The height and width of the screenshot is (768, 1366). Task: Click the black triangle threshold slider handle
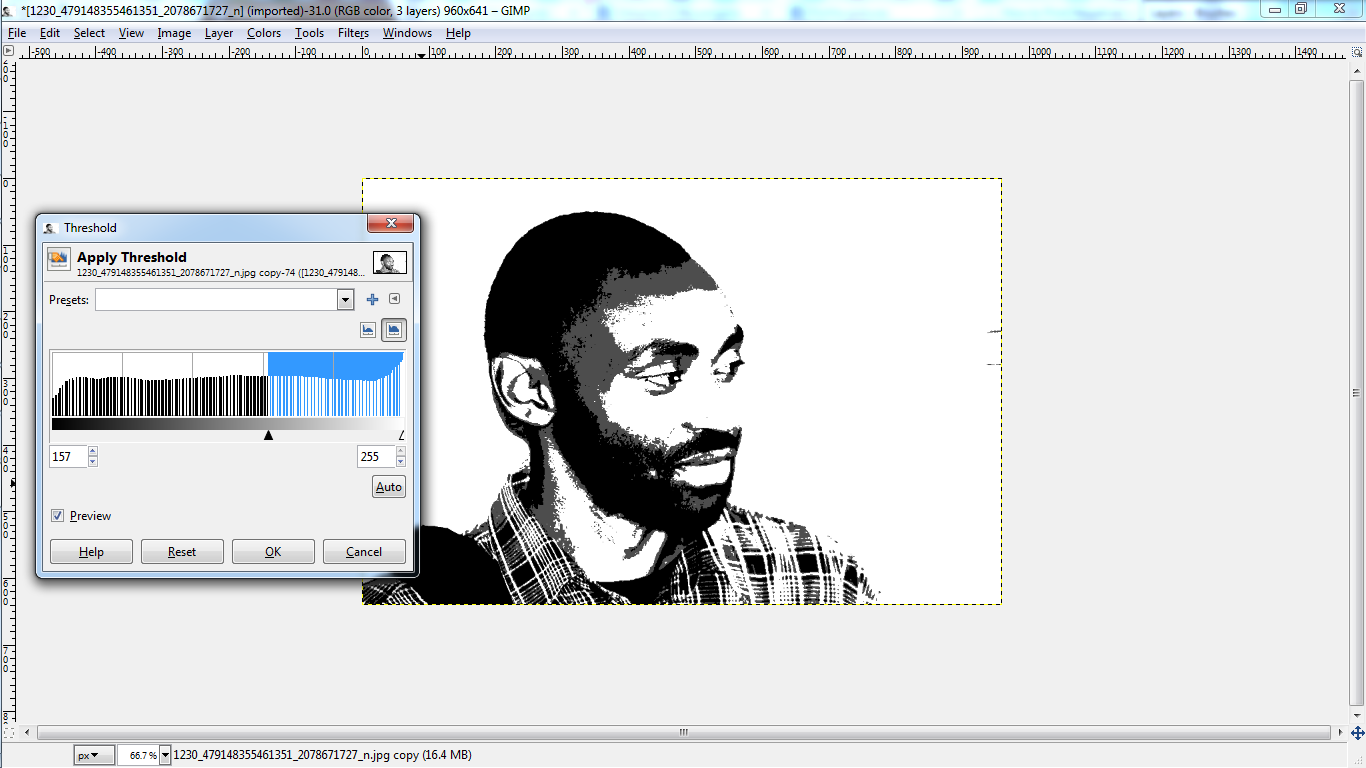tap(268, 435)
